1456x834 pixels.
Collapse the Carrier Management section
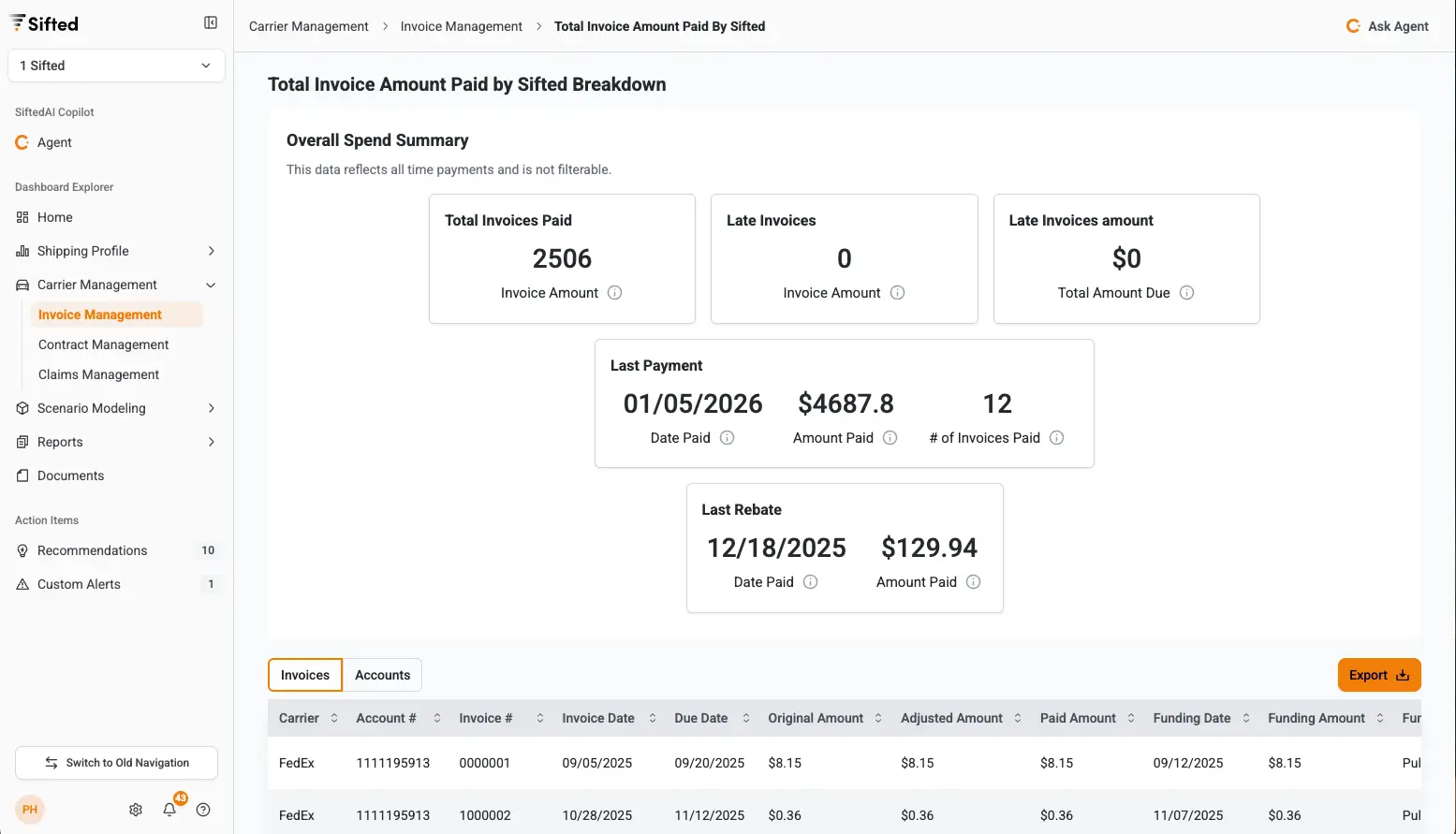point(210,285)
